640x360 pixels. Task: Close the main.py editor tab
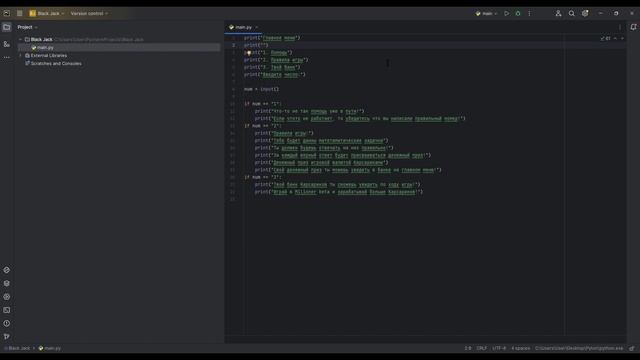coord(257,27)
